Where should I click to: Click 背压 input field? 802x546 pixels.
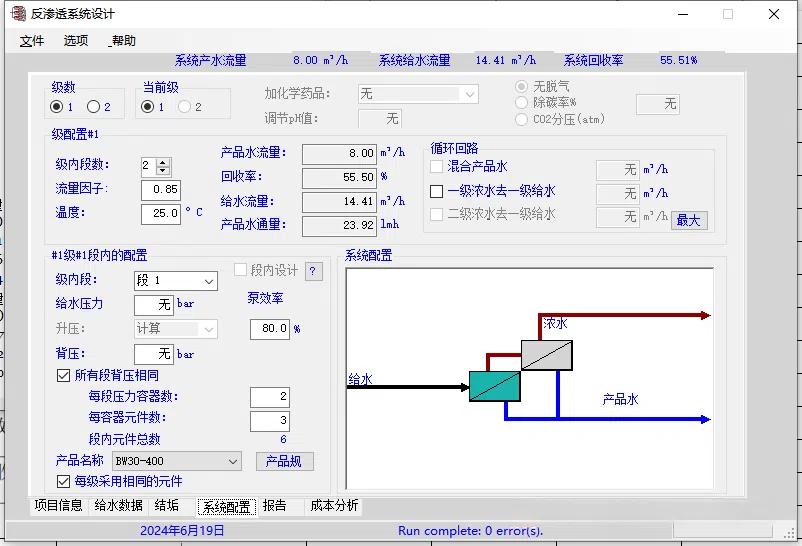153,354
